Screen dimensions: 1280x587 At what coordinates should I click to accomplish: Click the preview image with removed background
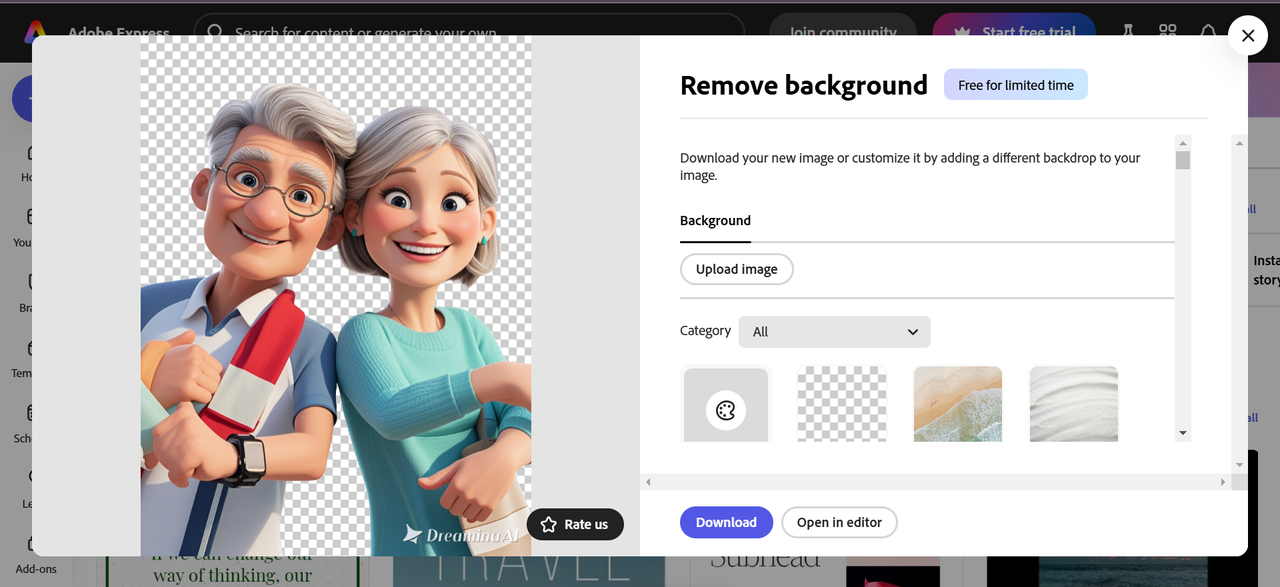click(336, 296)
